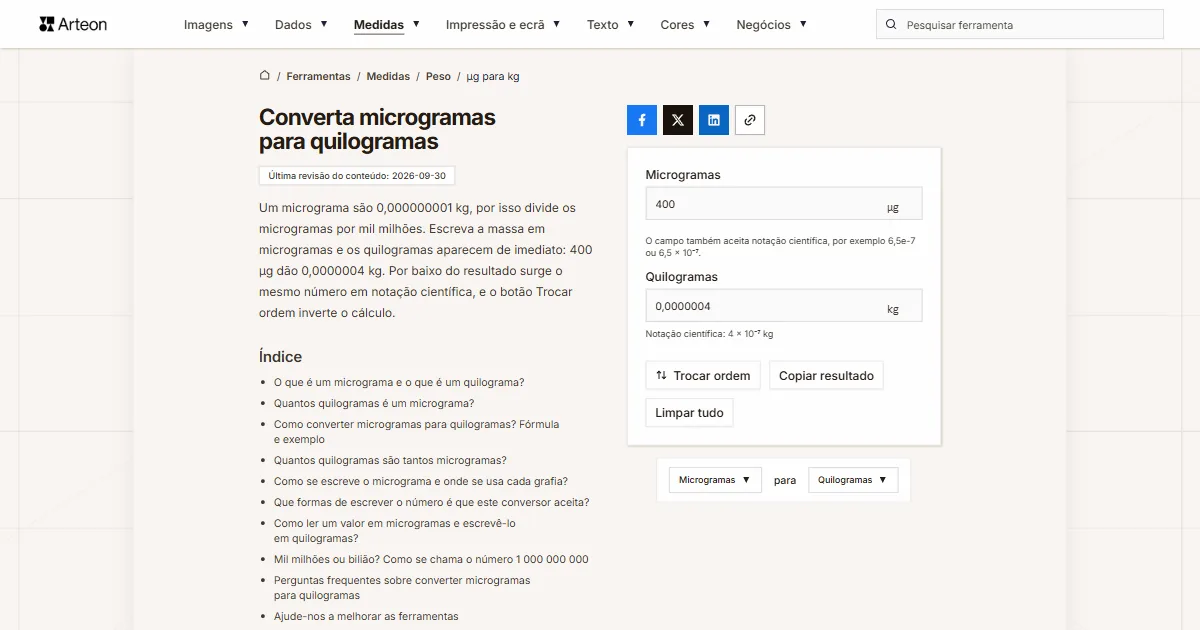
Task: Click Trocar ordem button
Action: tap(703, 376)
